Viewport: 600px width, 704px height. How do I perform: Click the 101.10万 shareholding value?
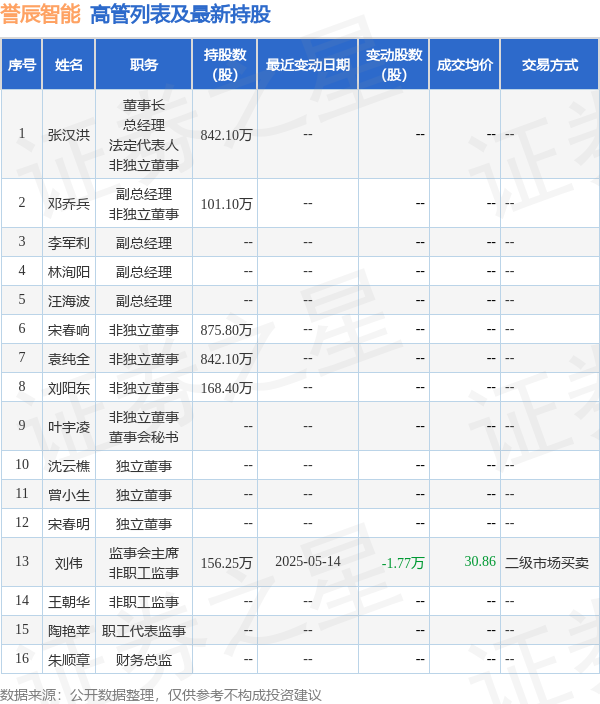(226, 204)
